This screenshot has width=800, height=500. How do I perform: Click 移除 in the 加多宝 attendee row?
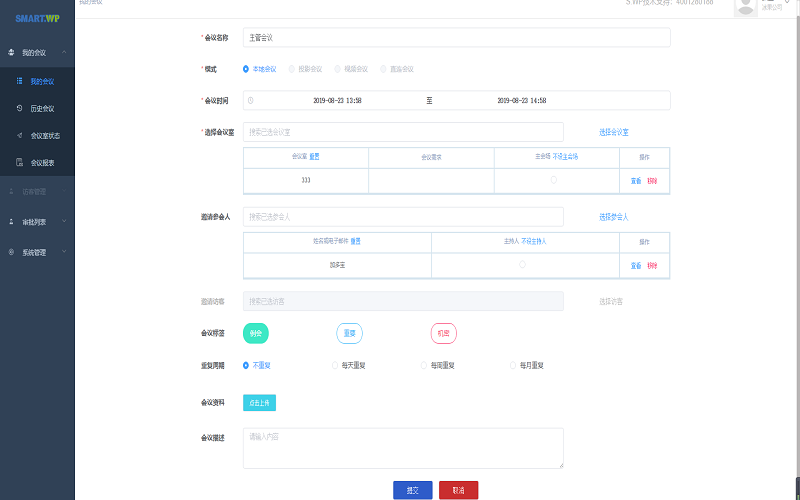tap(652, 266)
